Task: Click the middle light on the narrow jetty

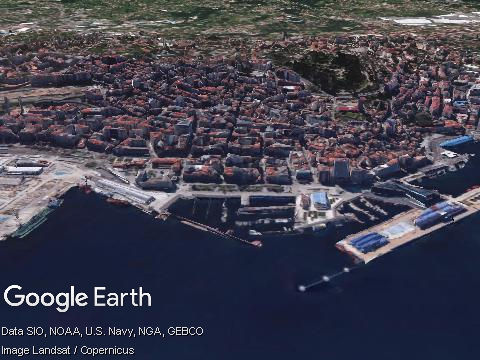Action: pyautogui.click(x=326, y=278)
